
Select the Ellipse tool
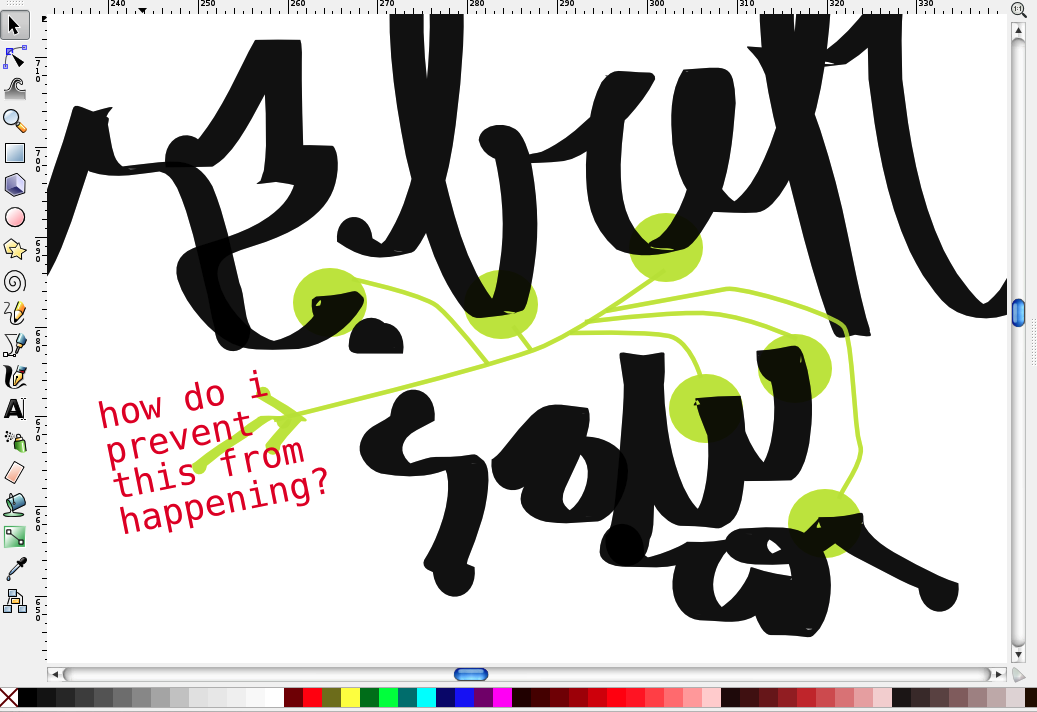(14, 216)
